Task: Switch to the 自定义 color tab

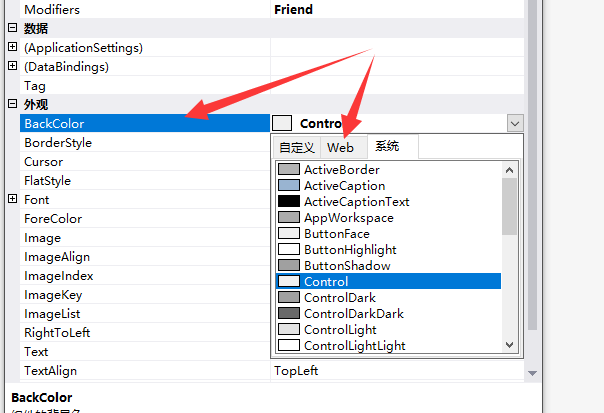Action: point(297,147)
